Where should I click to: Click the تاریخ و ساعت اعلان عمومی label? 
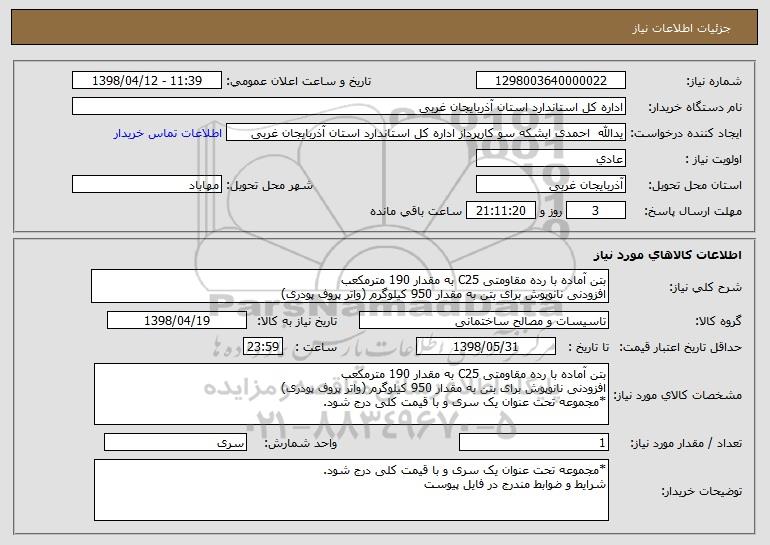[x=299, y=82]
